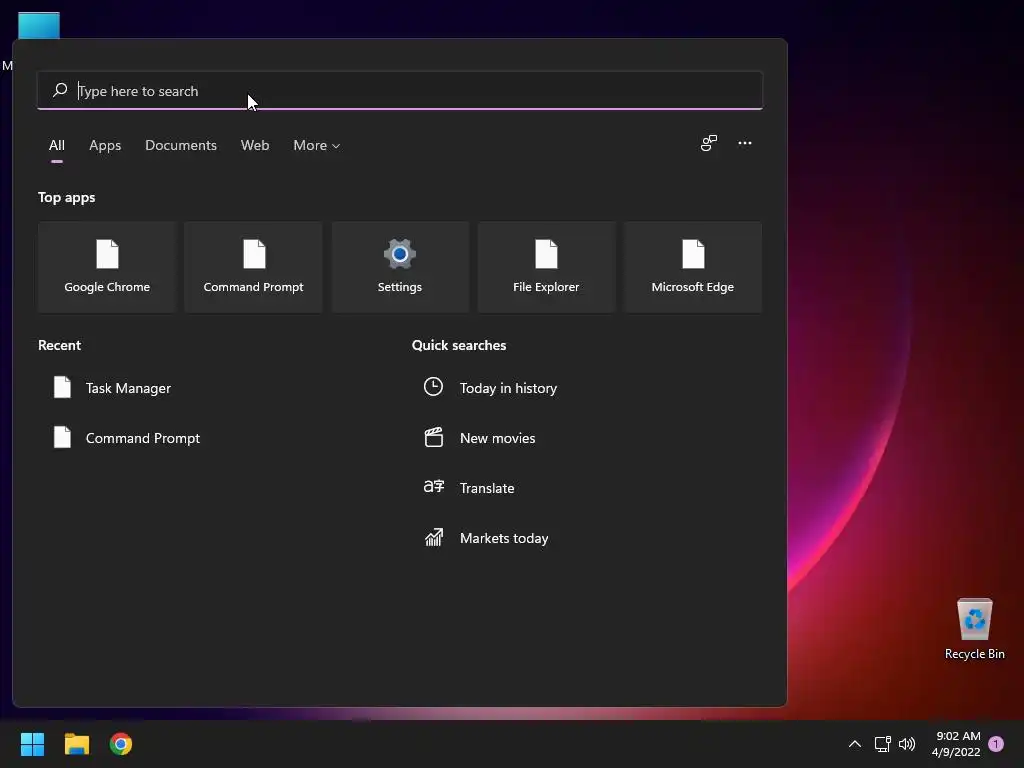The width and height of the screenshot is (1024, 768).
Task: Click the Type here to search field
Action: click(400, 90)
